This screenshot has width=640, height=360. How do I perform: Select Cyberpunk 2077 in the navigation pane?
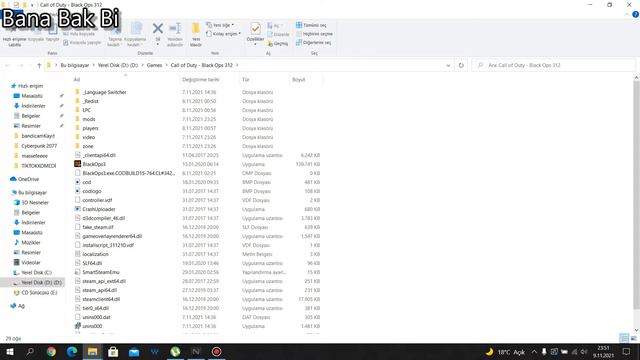click(x=39, y=146)
